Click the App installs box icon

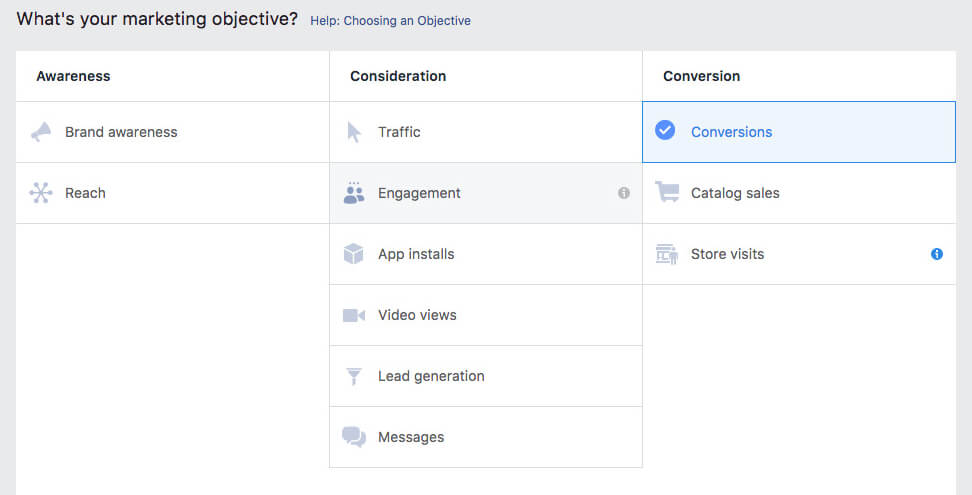click(353, 254)
